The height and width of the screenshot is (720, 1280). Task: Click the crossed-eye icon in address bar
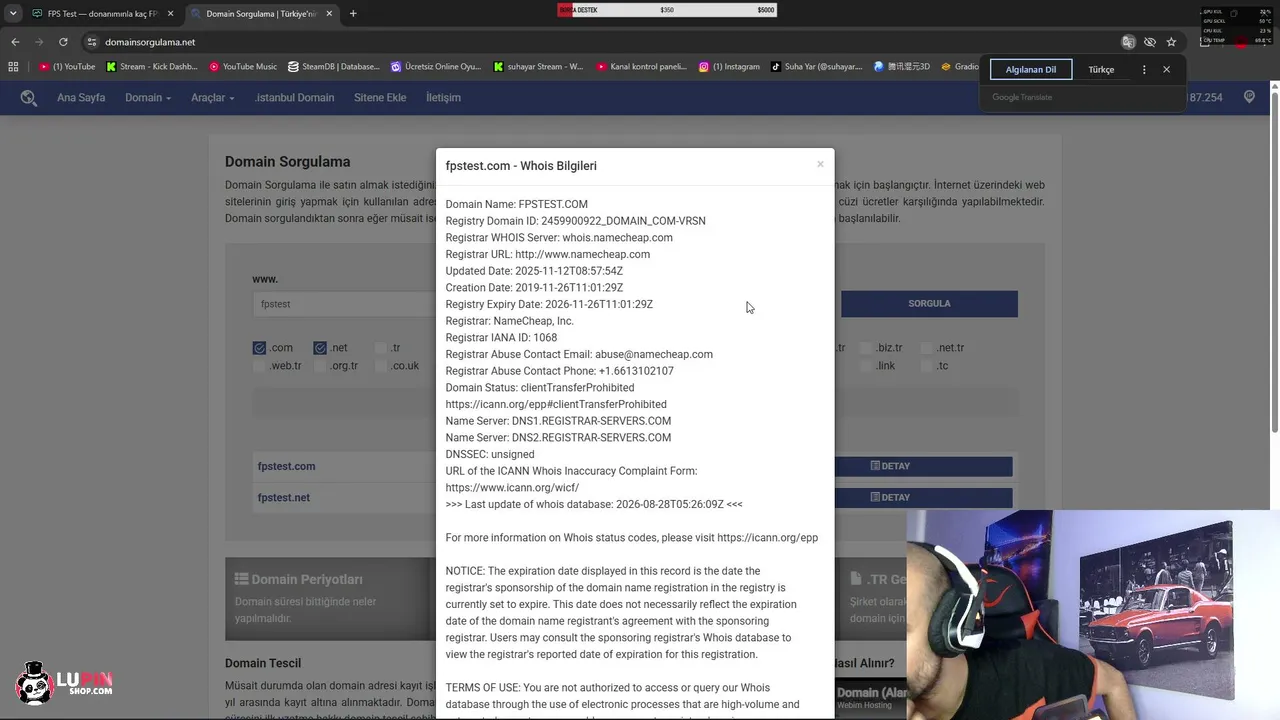point(1150,42)
